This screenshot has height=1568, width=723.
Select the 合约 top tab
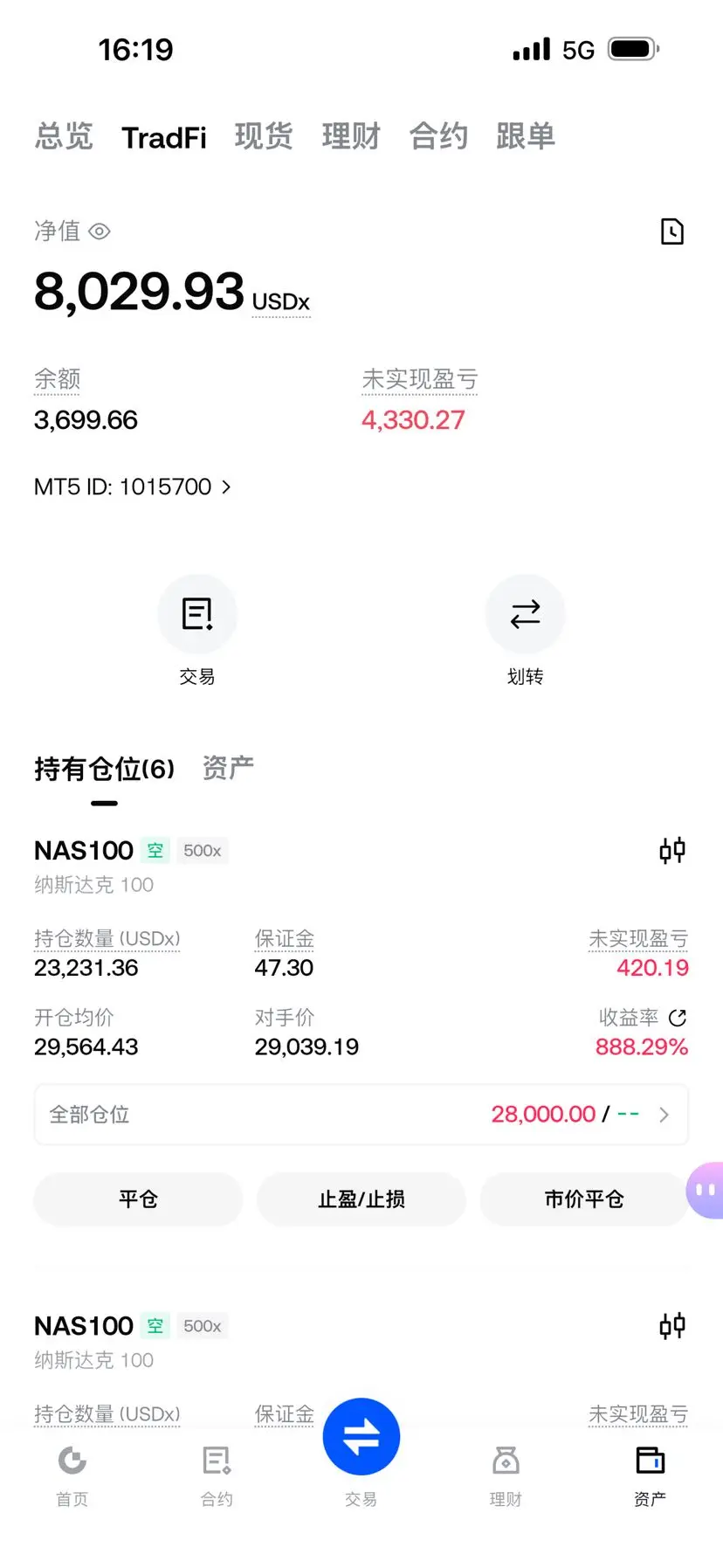[438, 136]
